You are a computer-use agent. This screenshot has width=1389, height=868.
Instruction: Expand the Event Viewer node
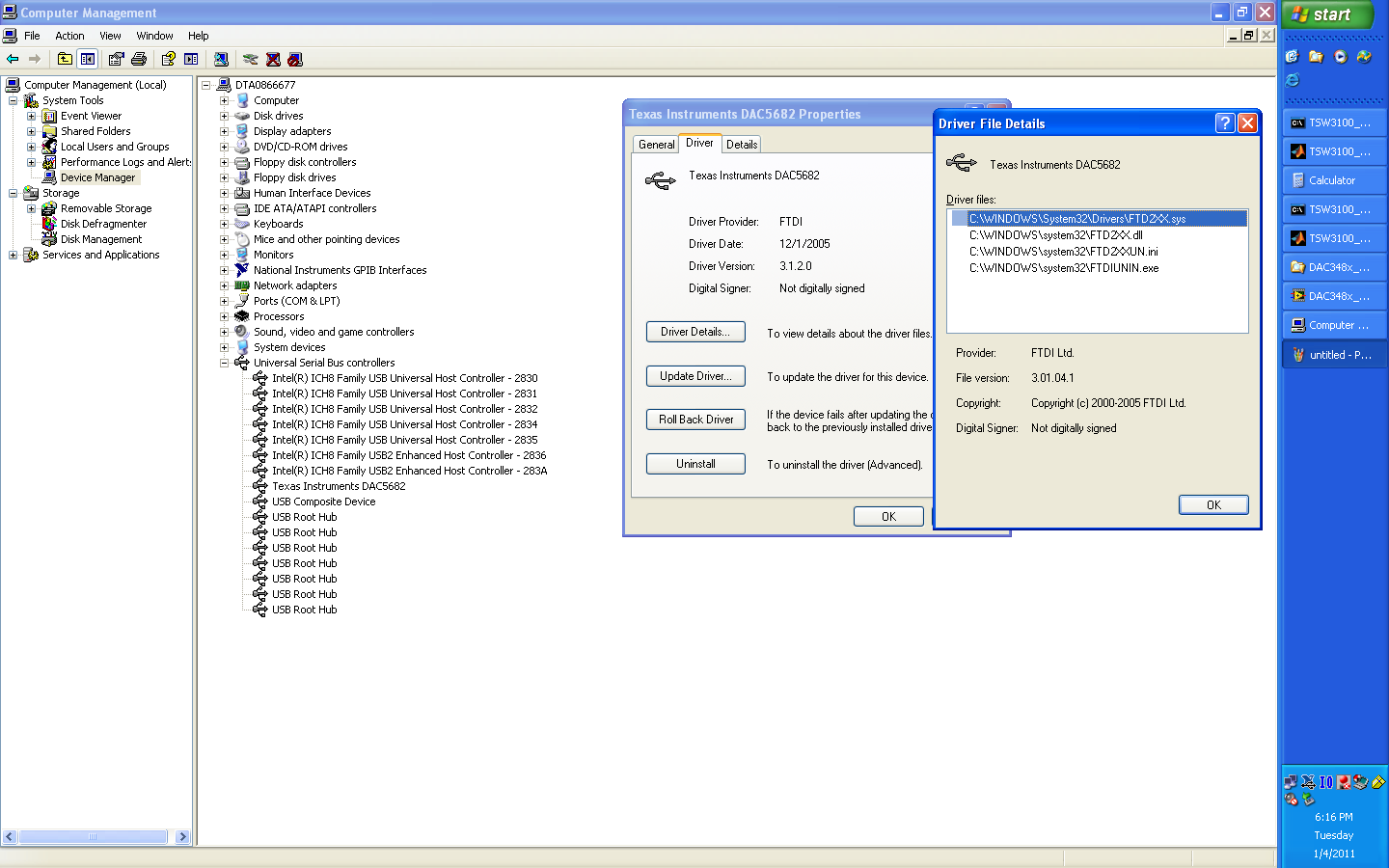tap(31, 116)
